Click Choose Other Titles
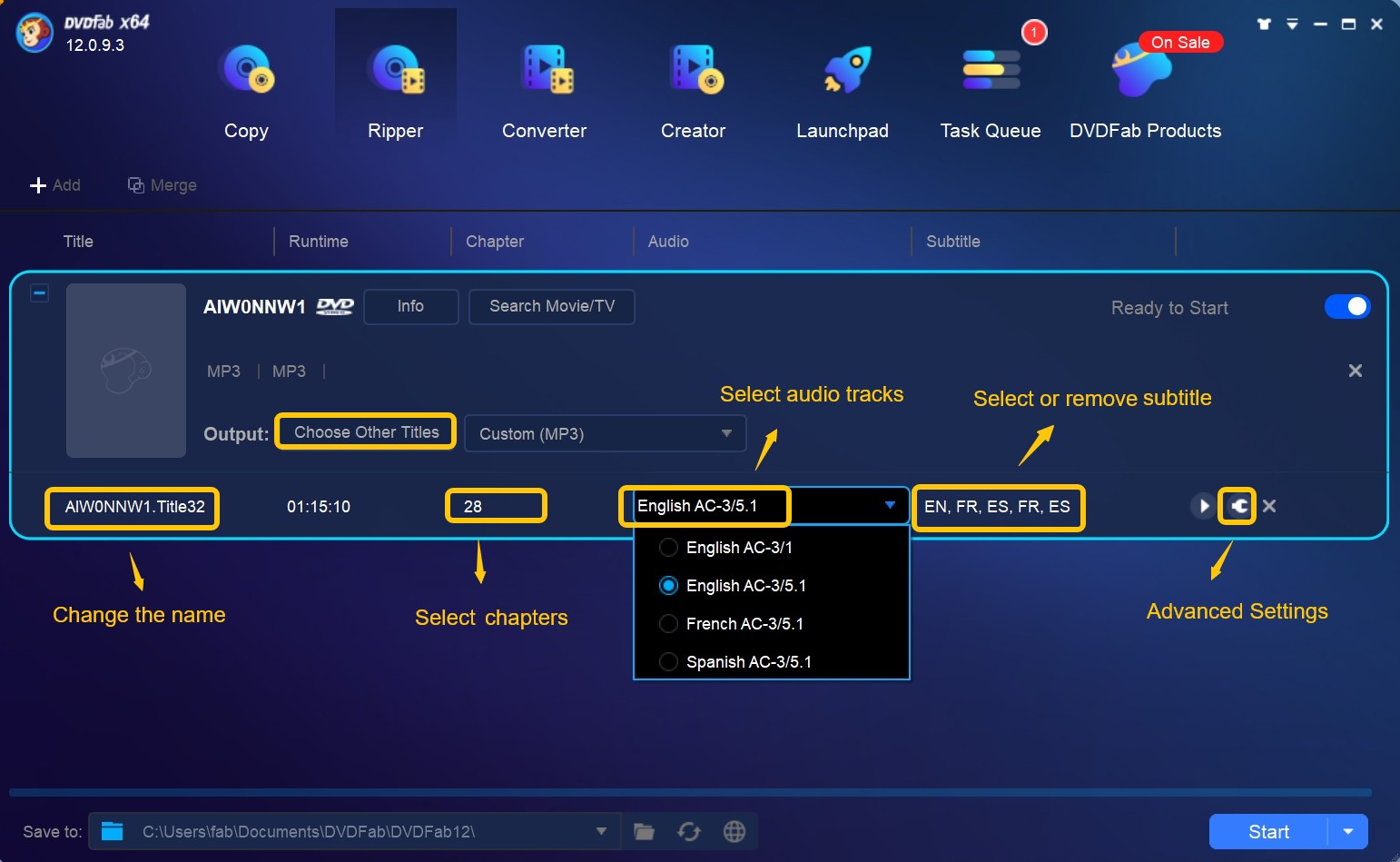 coord(367,432)
